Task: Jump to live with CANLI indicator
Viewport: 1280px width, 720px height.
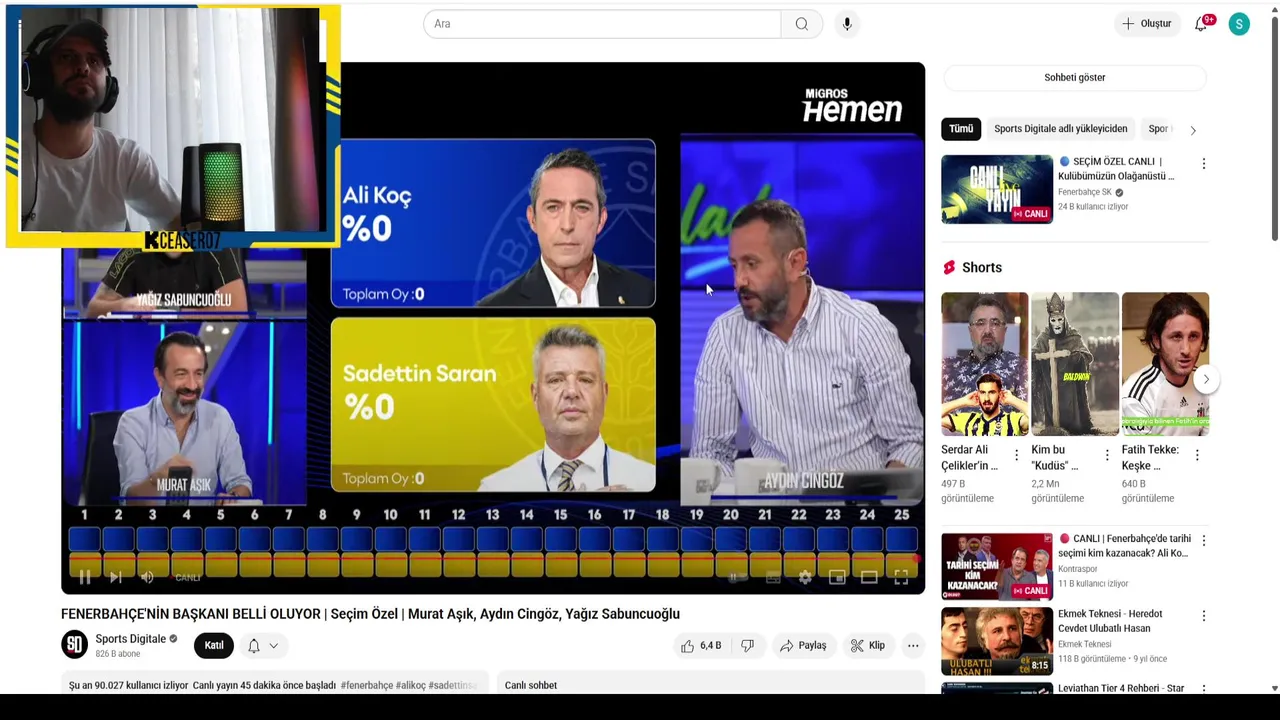Action: click(x=188, y=577)
